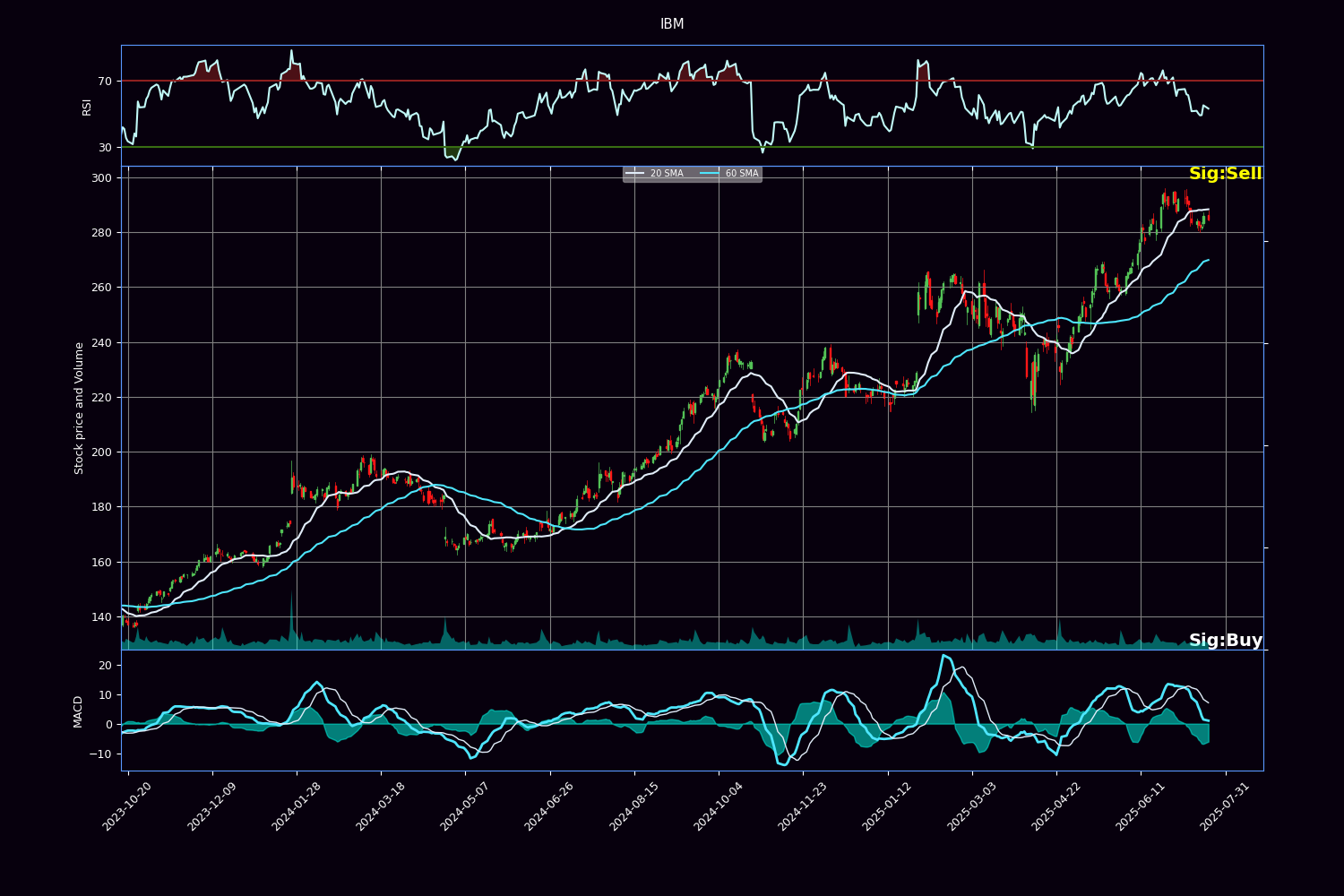Click the 30 tick on RSI axis
Image resolution: width=1344 pixels, height=896 pixels.
point(105,148)
